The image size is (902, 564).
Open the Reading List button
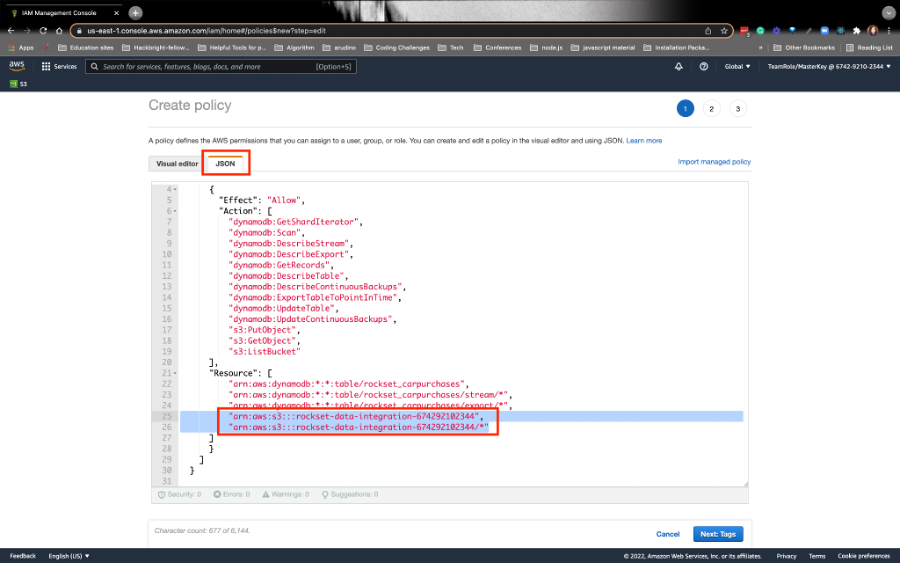(869, 48)
